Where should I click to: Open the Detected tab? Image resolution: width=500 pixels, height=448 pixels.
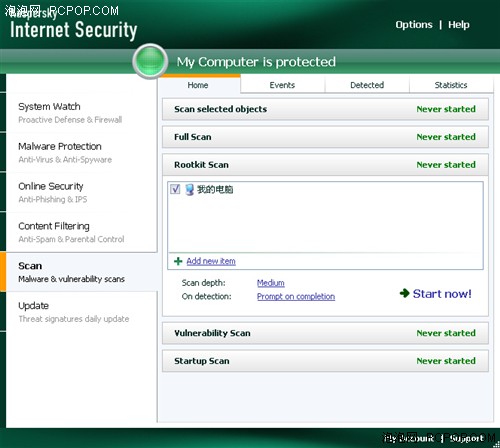pyautogui.click(x=367, y=85)
